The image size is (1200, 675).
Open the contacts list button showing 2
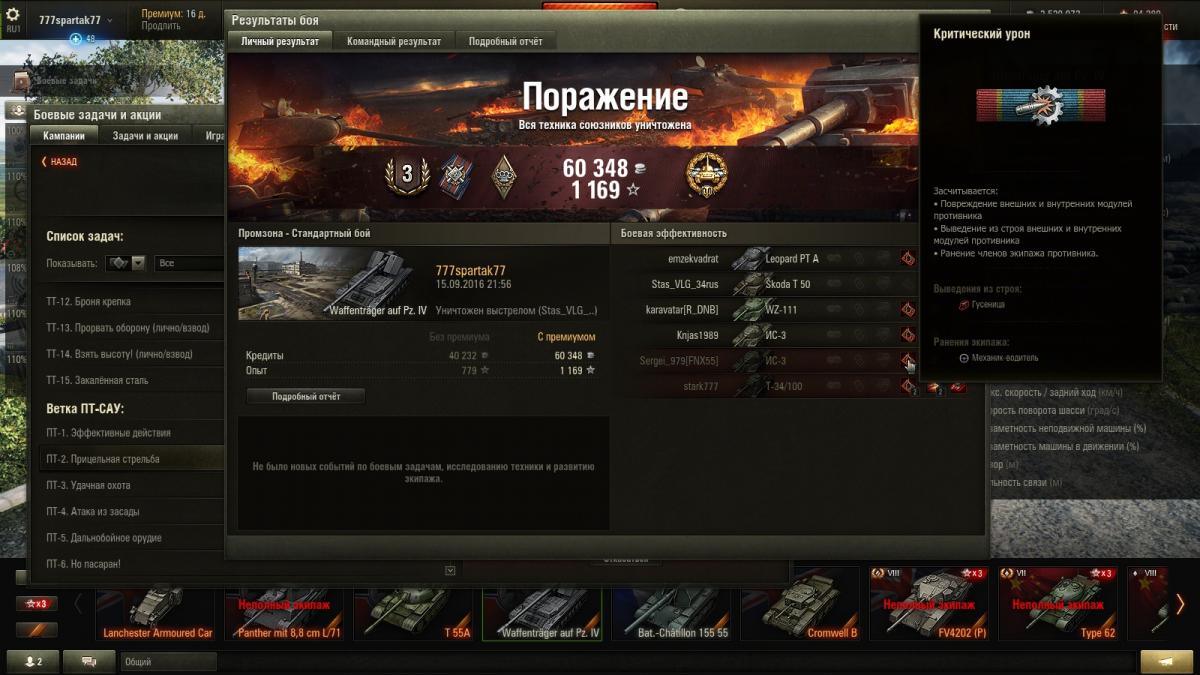pyautogui.click(x=32, y=661)
